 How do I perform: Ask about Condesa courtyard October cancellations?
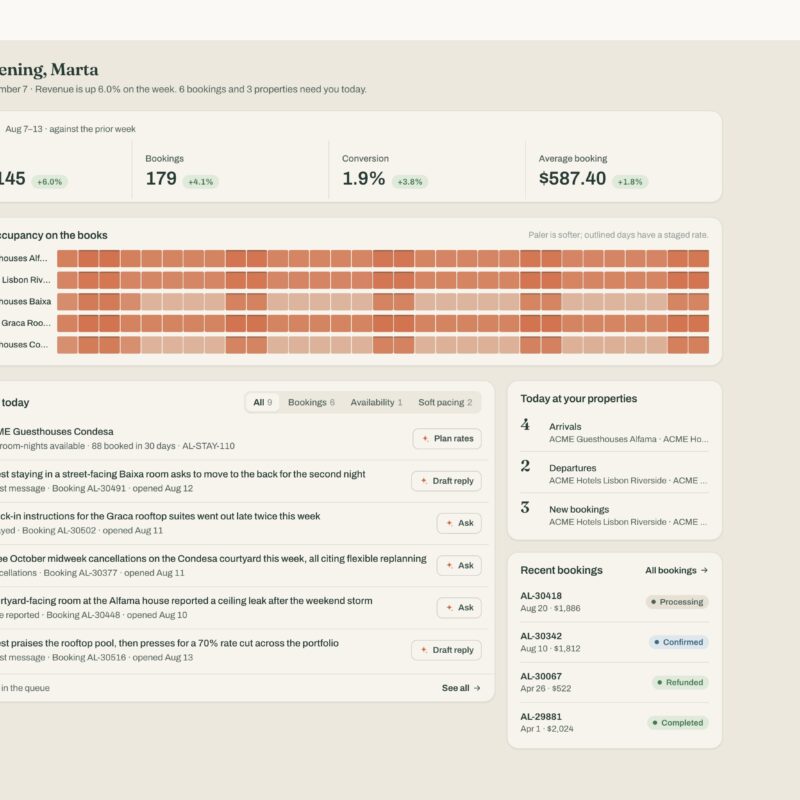point(459,565)
